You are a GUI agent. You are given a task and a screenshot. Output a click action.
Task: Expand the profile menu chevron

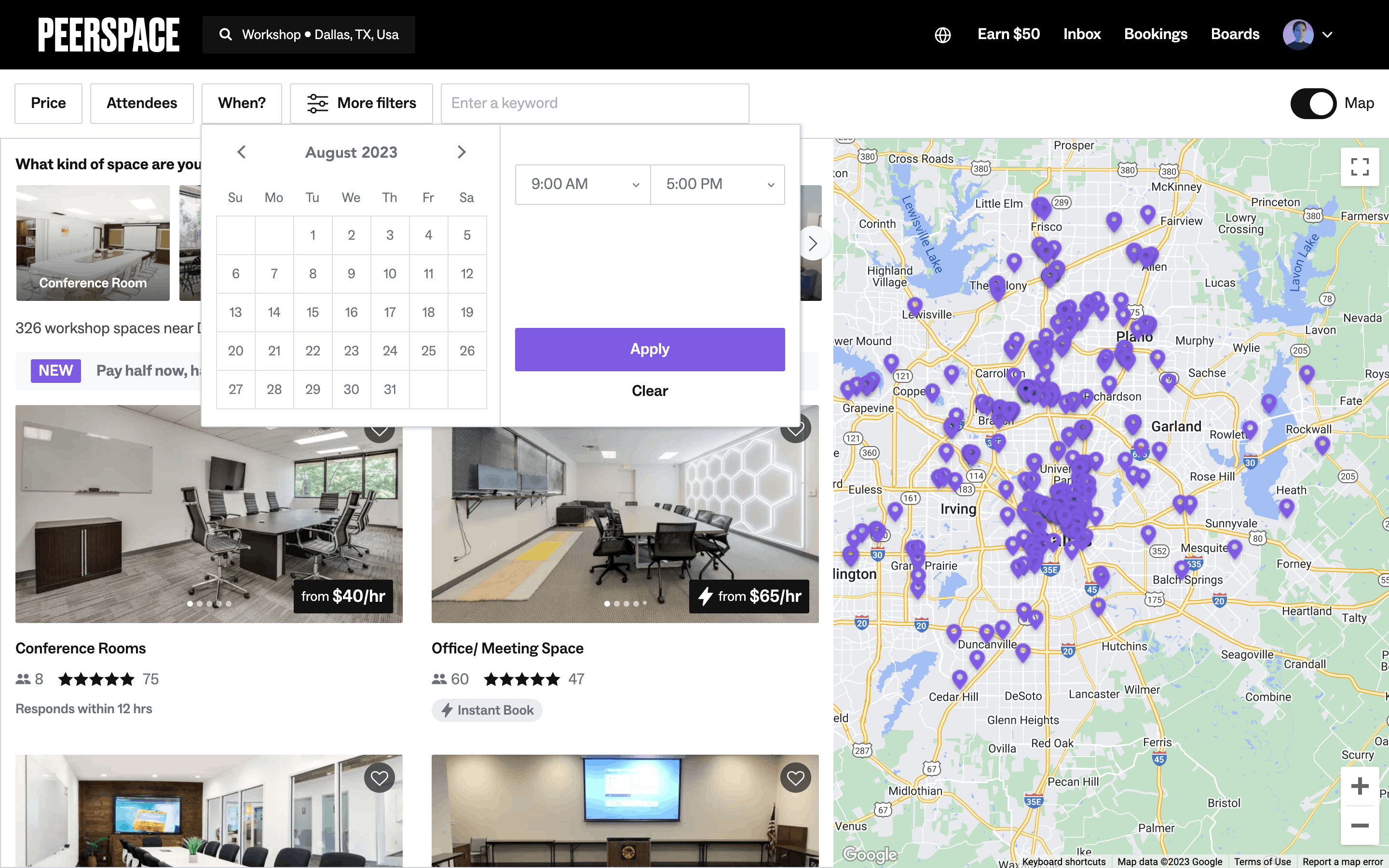tap(1327, 35)
